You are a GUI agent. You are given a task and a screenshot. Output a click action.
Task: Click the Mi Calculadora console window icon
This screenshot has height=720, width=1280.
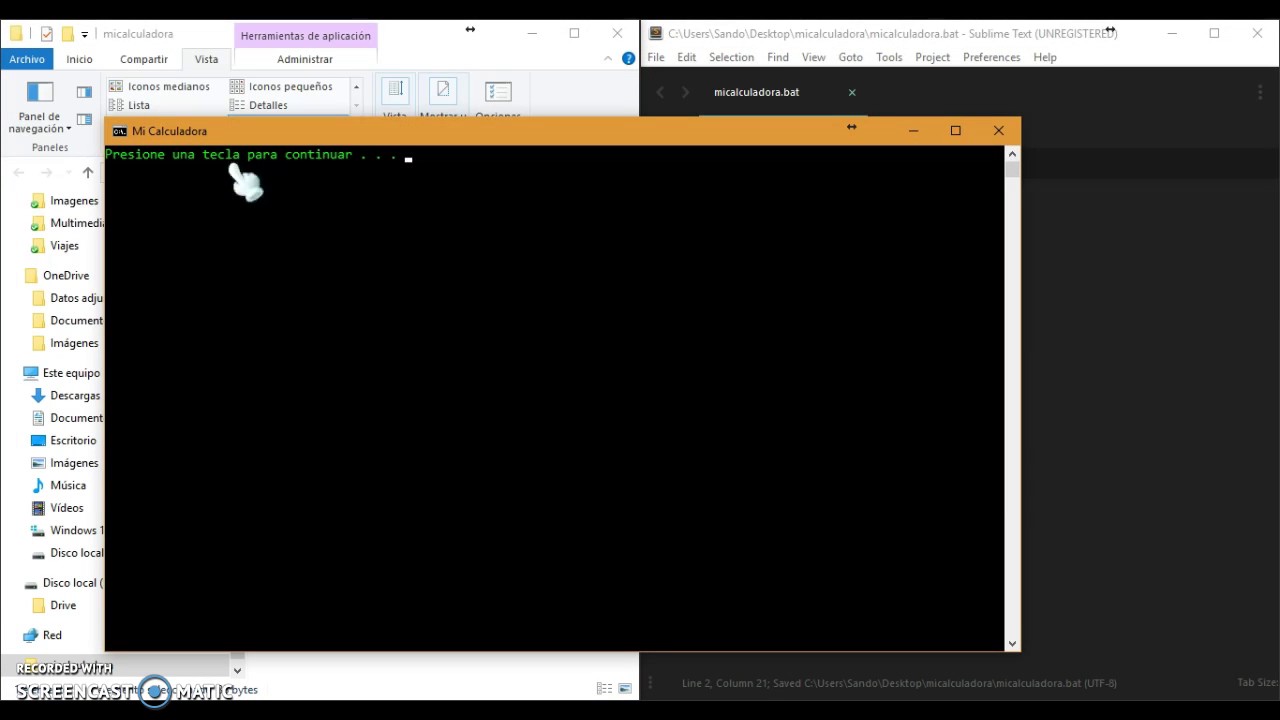pyautogui.click(x=119, y=131)
